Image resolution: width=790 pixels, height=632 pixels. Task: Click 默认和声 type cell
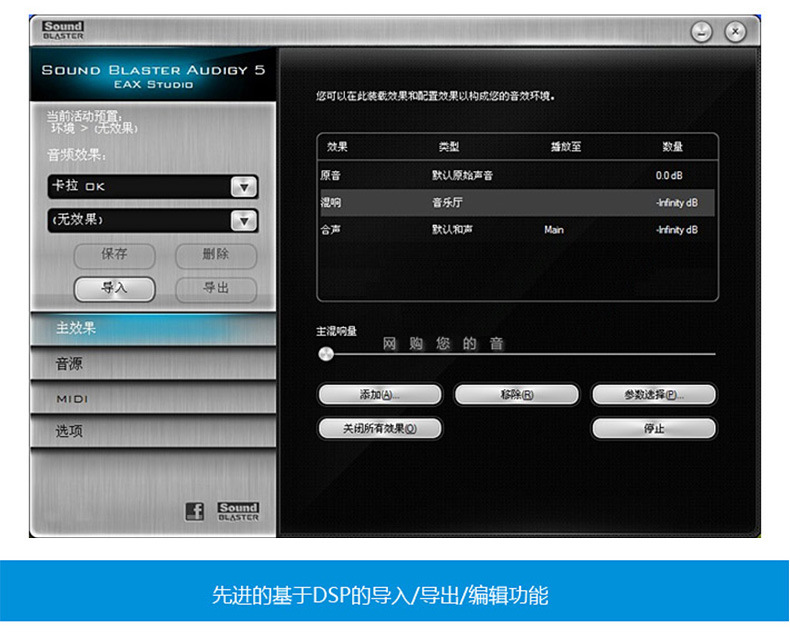point(452,230)
